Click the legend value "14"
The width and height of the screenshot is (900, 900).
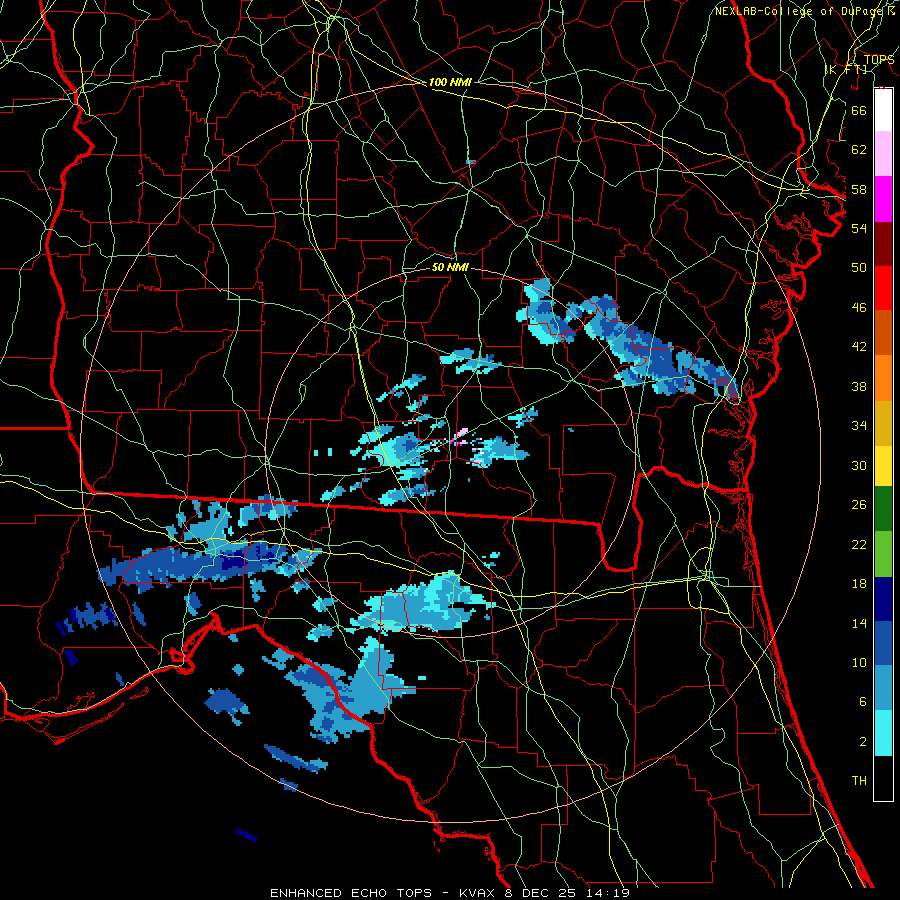tap(859, 623)
